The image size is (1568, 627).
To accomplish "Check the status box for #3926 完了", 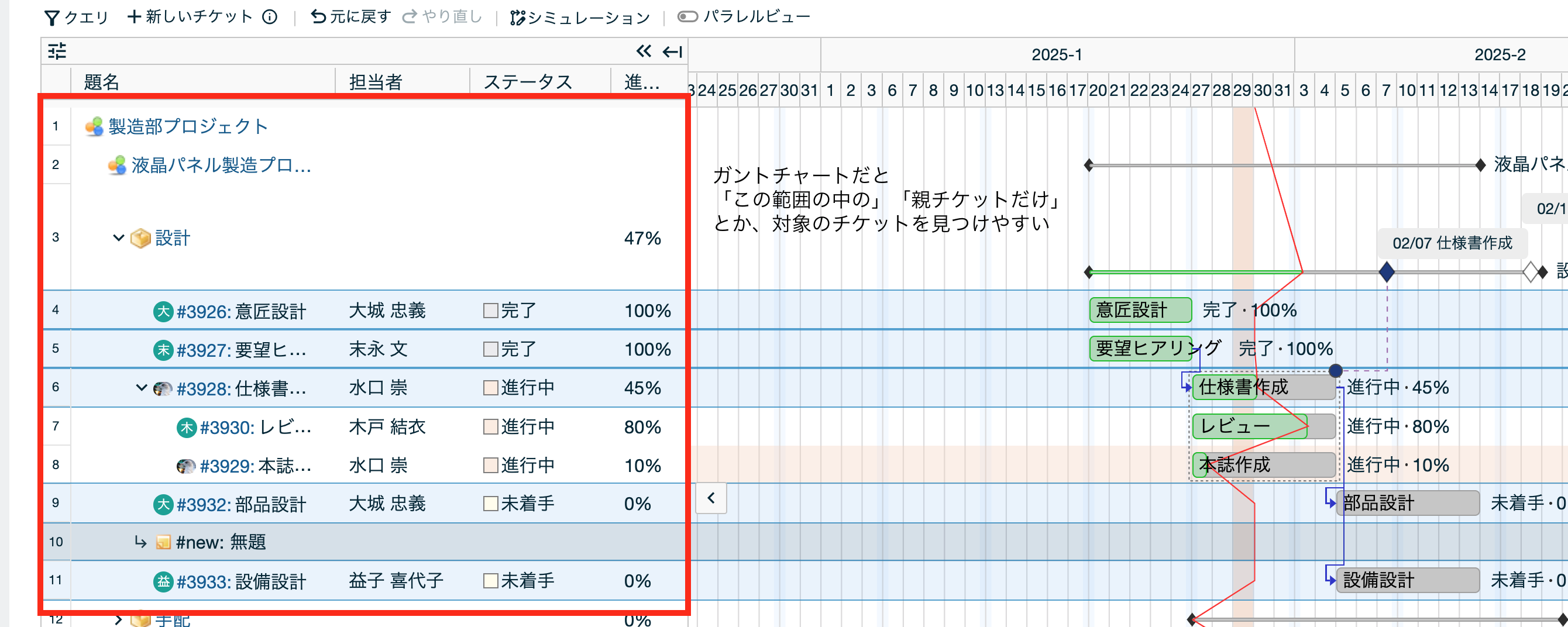I will (490, 311).
